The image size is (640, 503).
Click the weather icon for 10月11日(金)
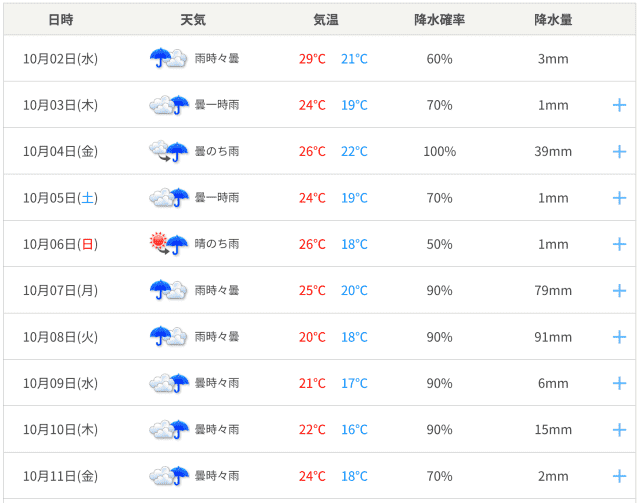(168, 475)
